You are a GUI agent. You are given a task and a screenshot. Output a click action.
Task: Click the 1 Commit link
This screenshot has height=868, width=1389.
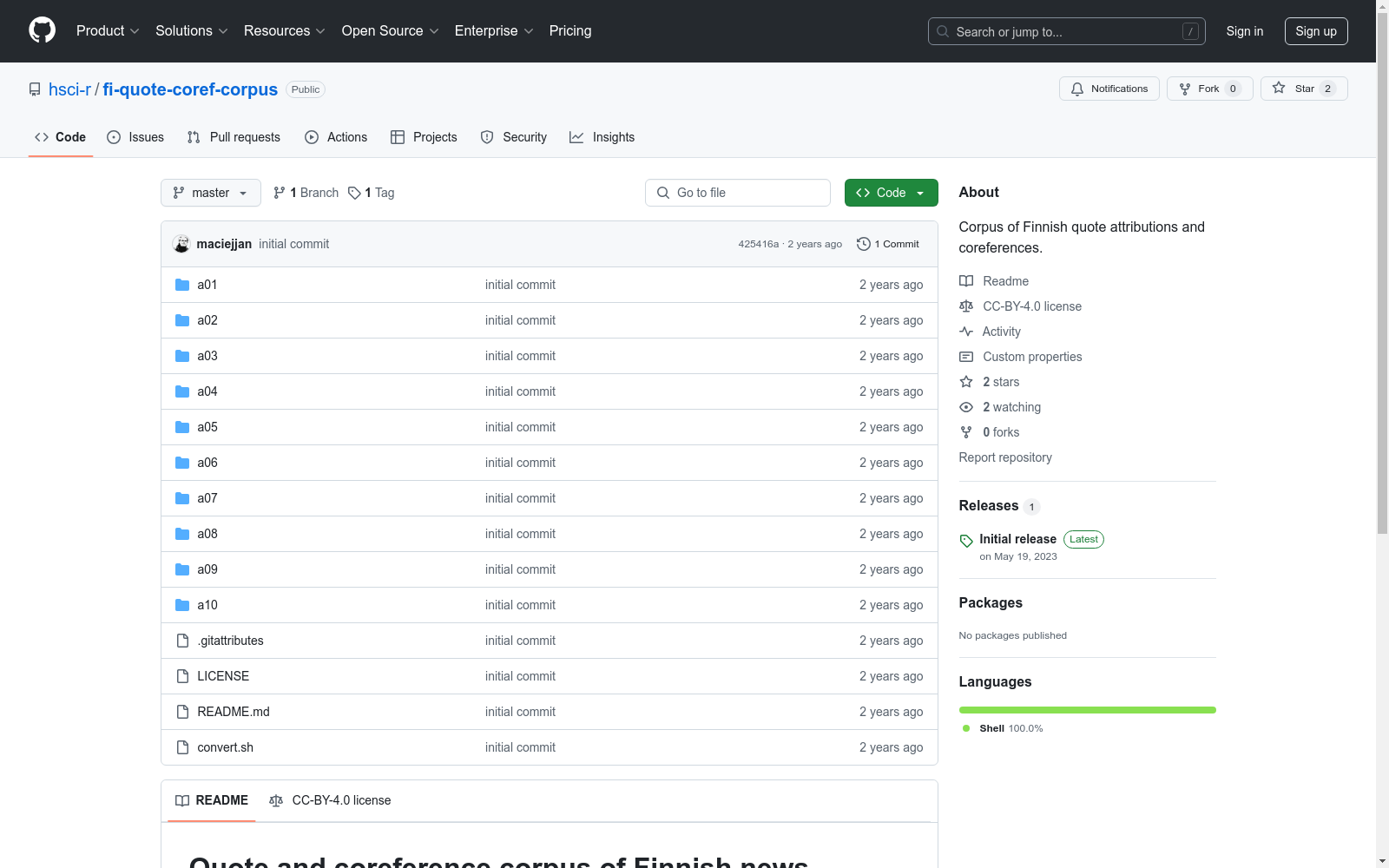click(x=888, y=244)
